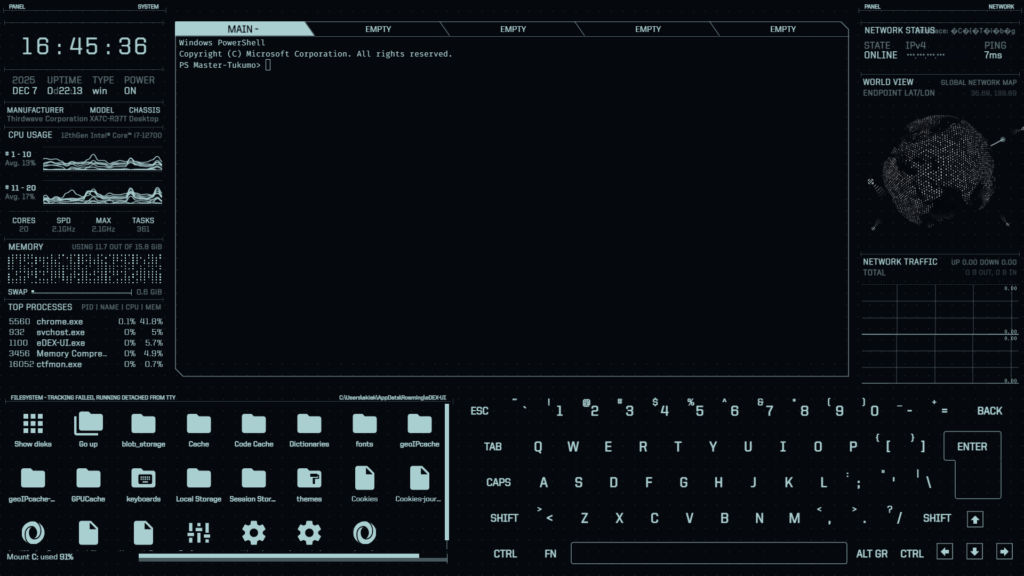Screen dimensions: 1024x576
Task: Select the MAIN terminal tab
Action: pyautogui.click(x=243, y=29)
